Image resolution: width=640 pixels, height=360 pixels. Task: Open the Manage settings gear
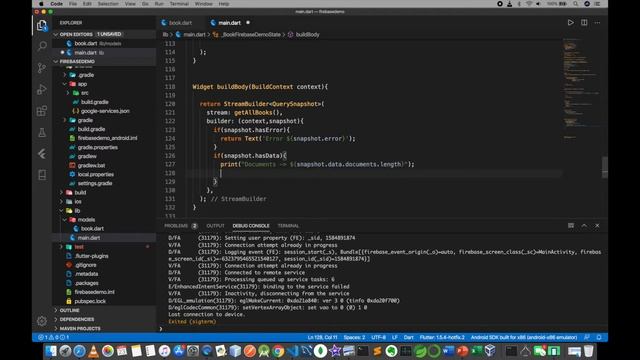pyautogui.click(x=42, y=321)
